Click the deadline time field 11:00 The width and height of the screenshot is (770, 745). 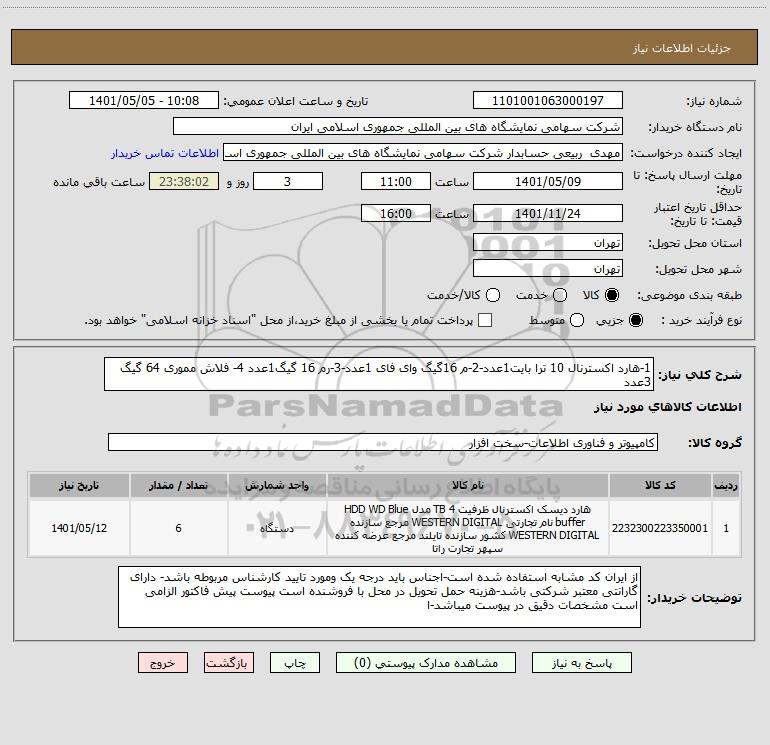[x=396, y=182]
